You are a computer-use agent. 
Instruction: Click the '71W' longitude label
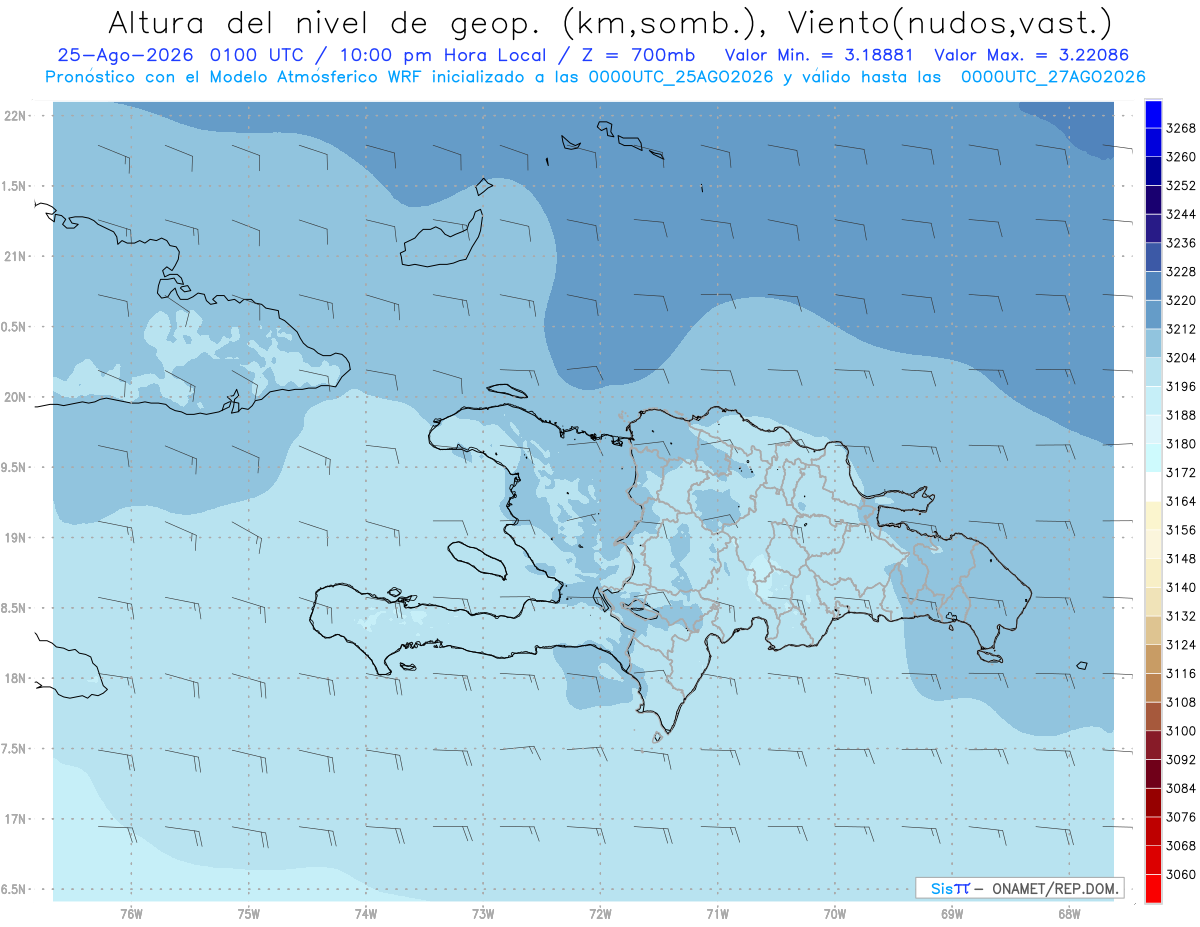717,914
